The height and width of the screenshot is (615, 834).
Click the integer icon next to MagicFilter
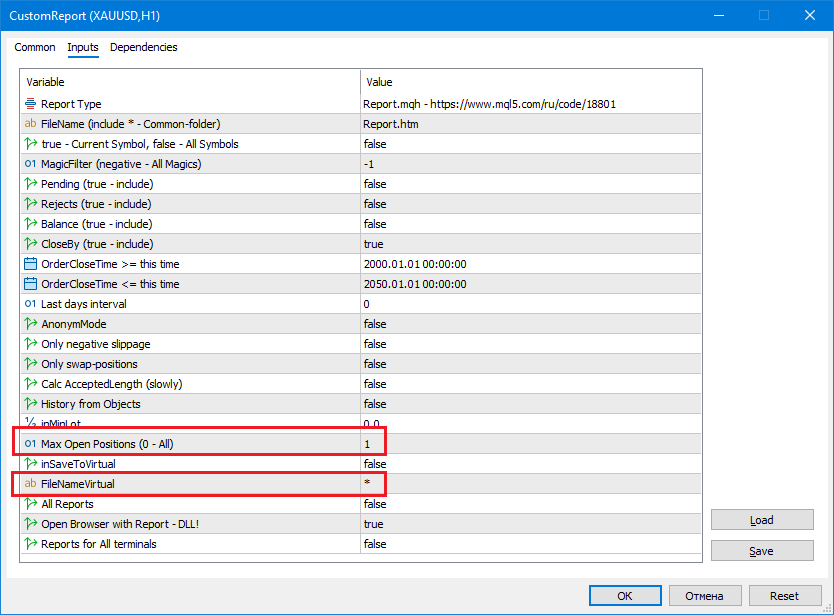[x=30, y=164]
